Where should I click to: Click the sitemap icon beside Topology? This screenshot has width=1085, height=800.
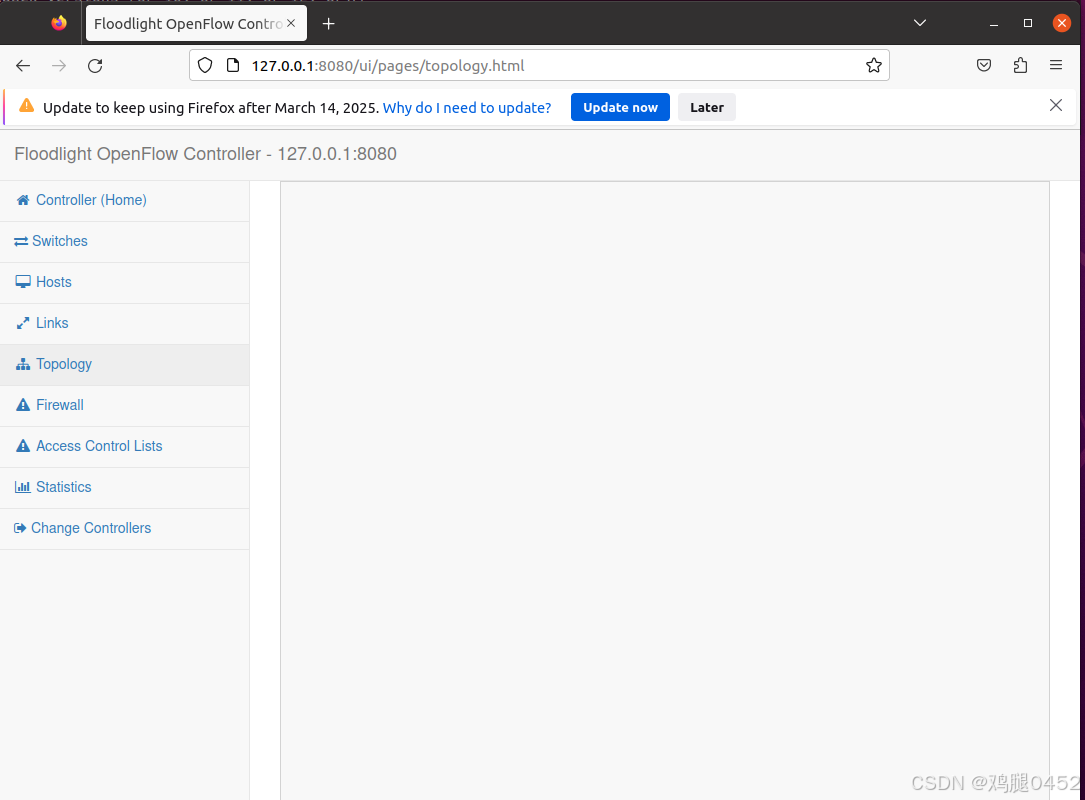click(x=23, y=364)
